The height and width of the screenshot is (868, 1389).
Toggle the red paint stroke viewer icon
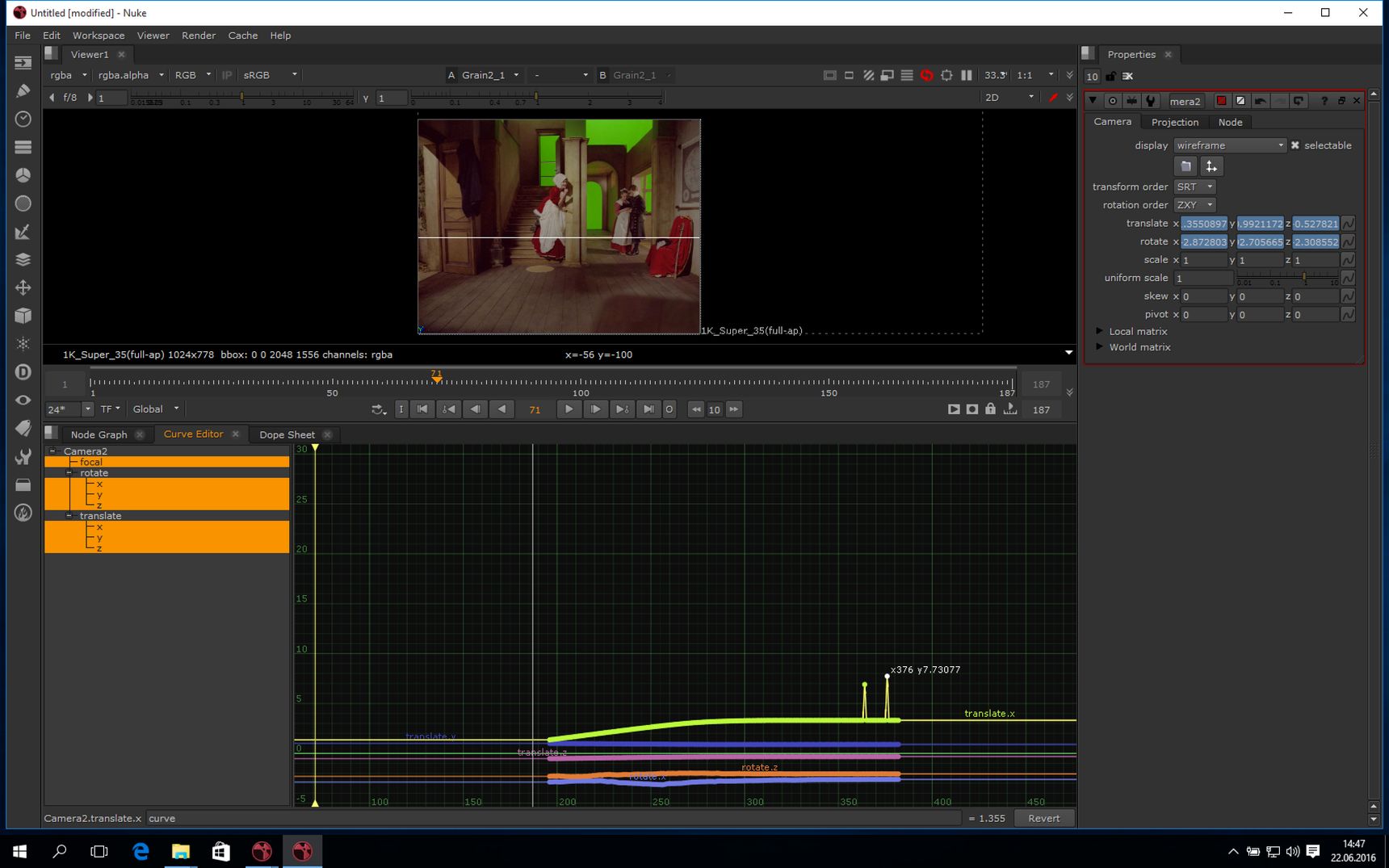(x=1053, y=98)
